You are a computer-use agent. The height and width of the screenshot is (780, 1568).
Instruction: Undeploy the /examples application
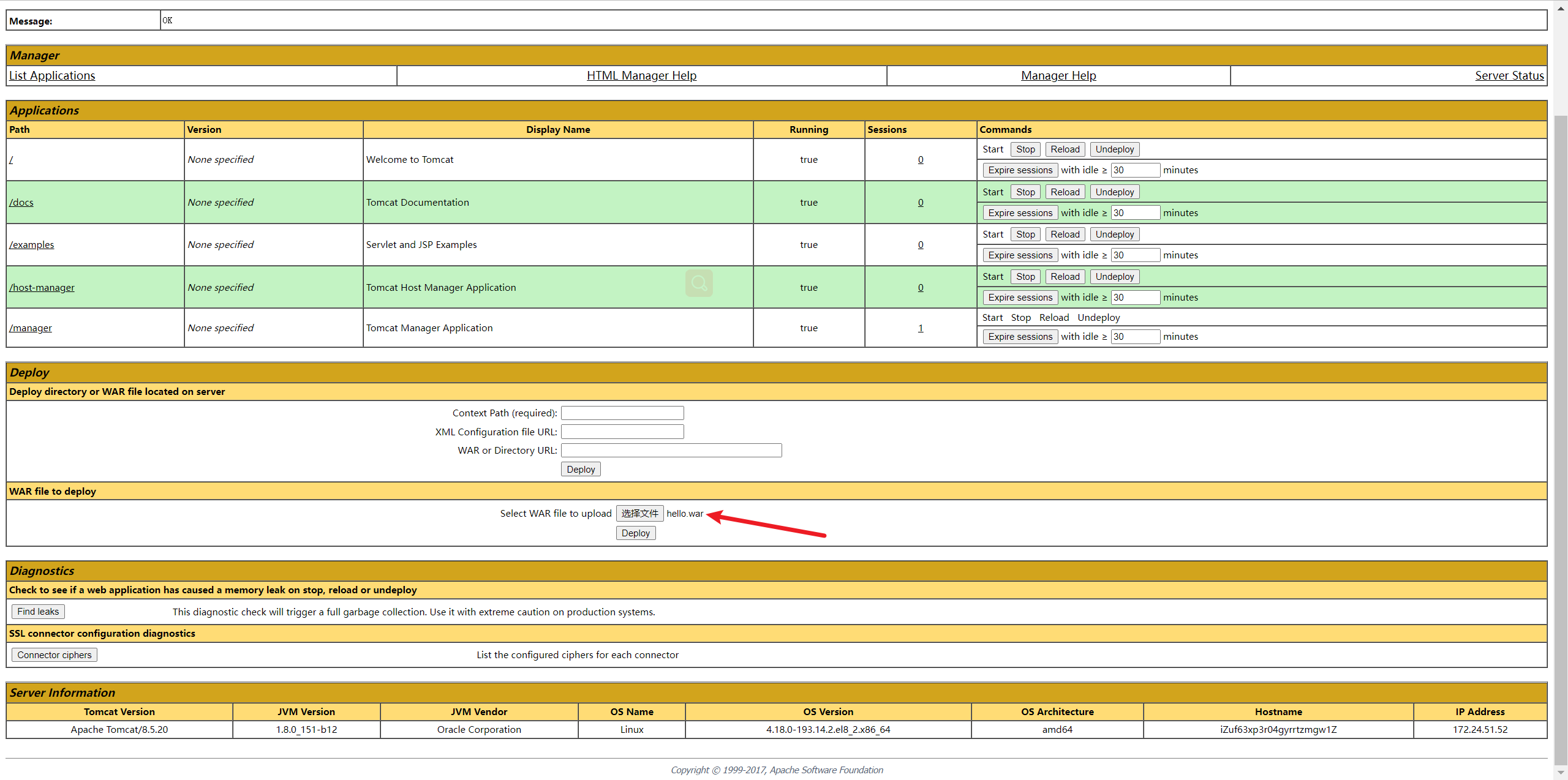1115,234
